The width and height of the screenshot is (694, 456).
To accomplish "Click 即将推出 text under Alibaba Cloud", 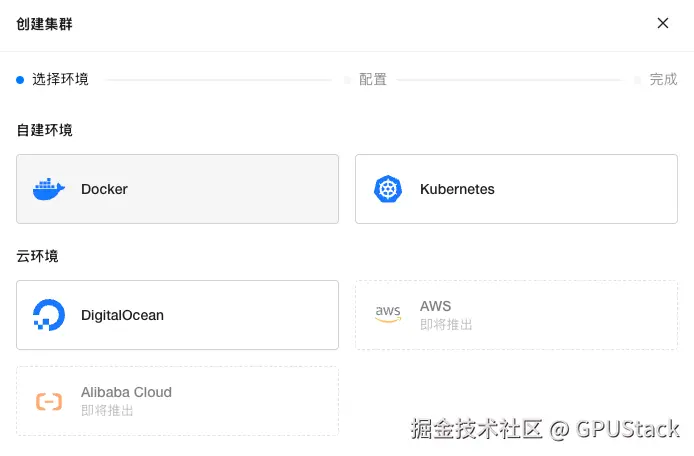I will tap(107, 411).
